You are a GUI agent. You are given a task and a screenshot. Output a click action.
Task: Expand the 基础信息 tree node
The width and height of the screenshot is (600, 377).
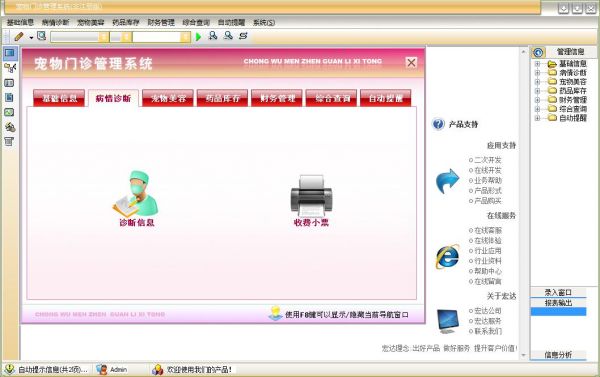point(537,64)
